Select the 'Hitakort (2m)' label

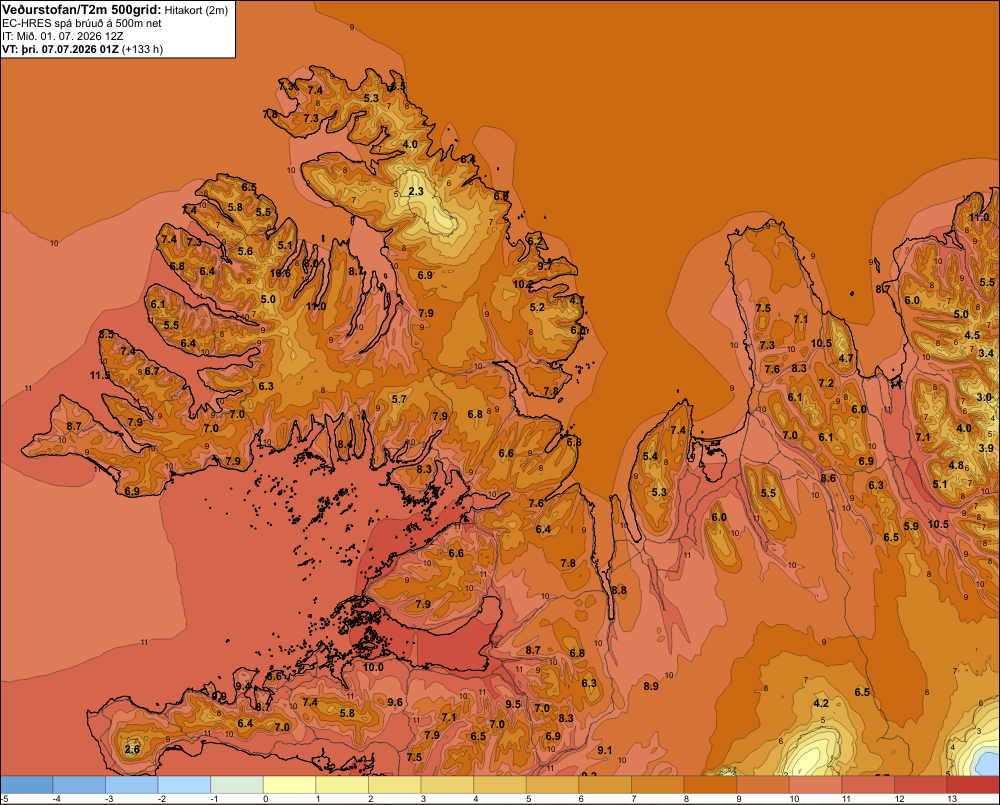click(x=196, y=10)
